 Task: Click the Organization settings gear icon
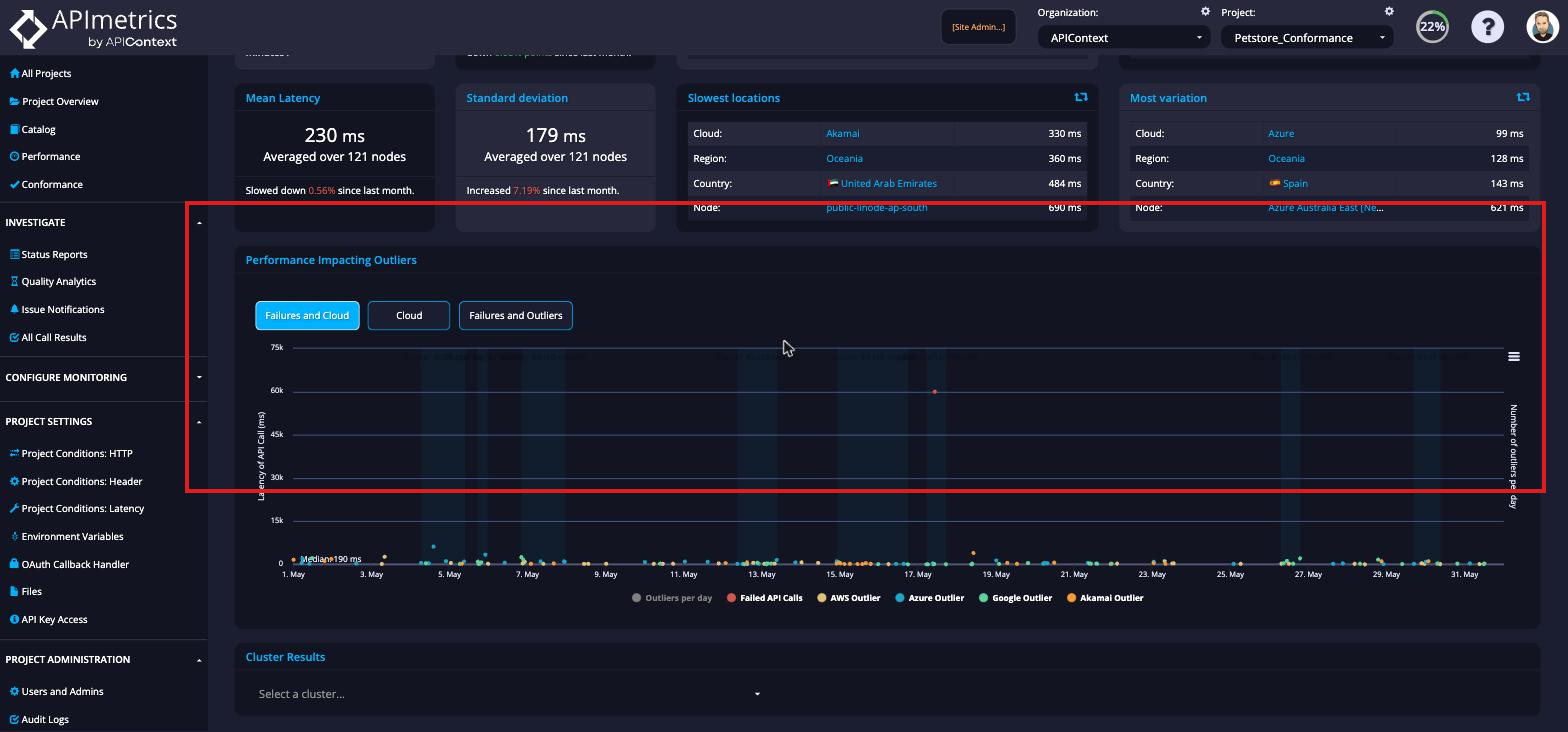coord(1205,12)
